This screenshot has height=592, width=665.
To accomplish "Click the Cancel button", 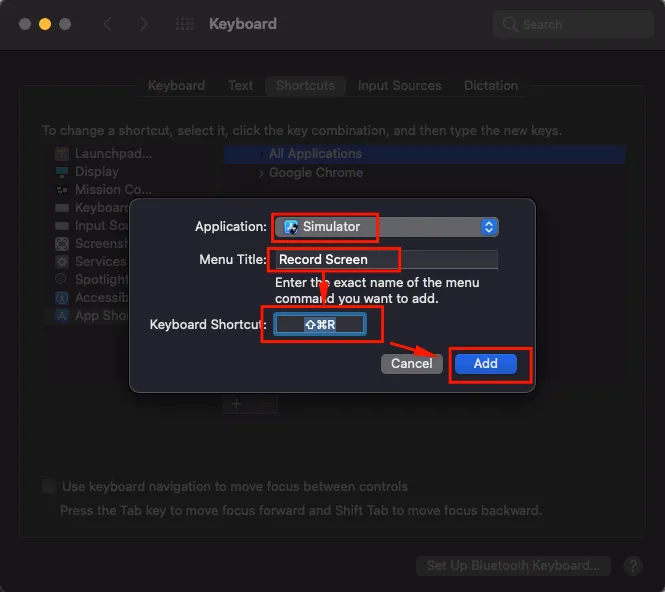I will coord(411,363).
